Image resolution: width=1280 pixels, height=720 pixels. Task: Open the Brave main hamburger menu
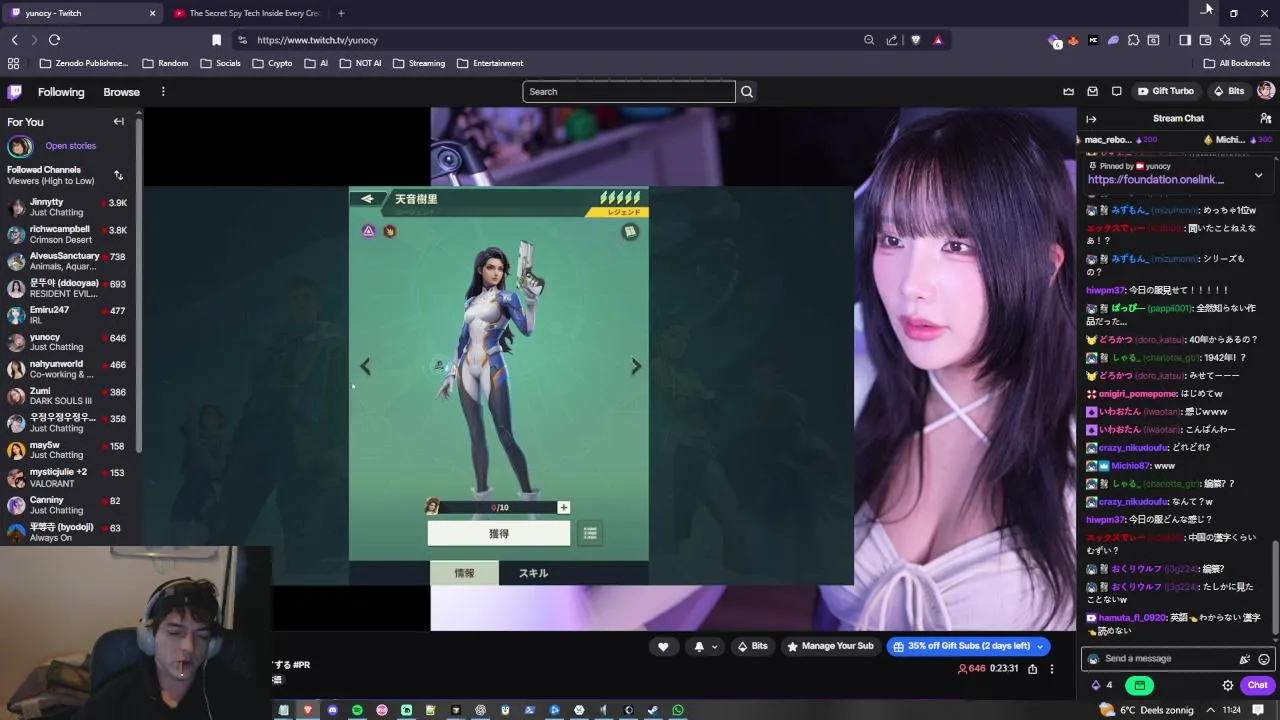(1265, 40)
